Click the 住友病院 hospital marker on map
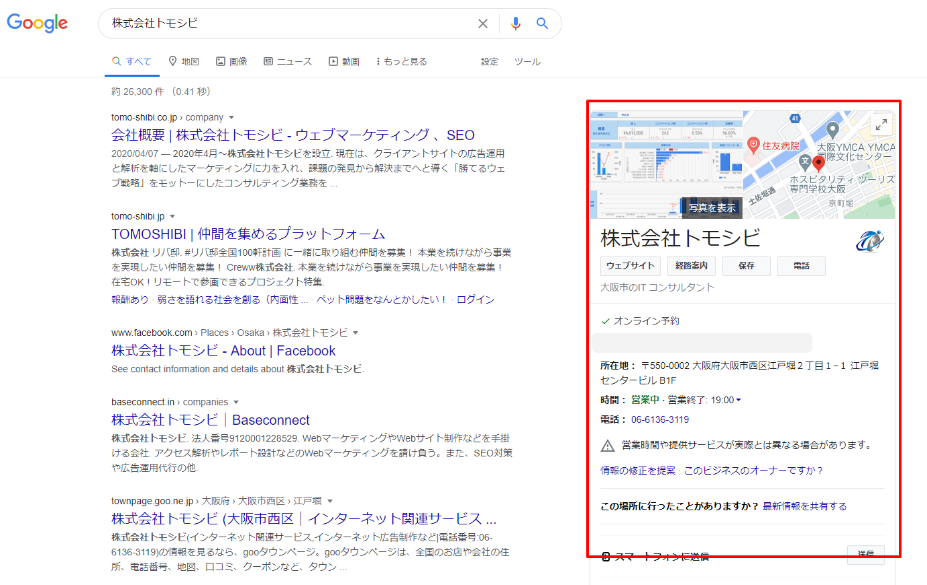 coord(754,144)
